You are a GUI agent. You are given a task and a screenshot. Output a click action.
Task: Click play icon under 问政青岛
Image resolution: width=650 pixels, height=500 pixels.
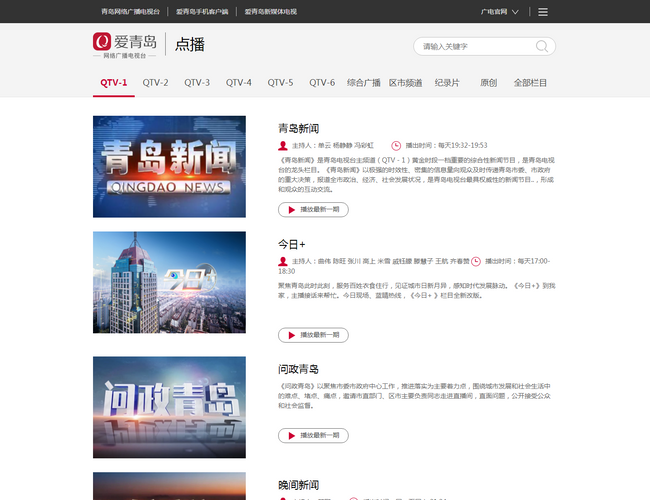pyautogui.click(x=292, y=436)
